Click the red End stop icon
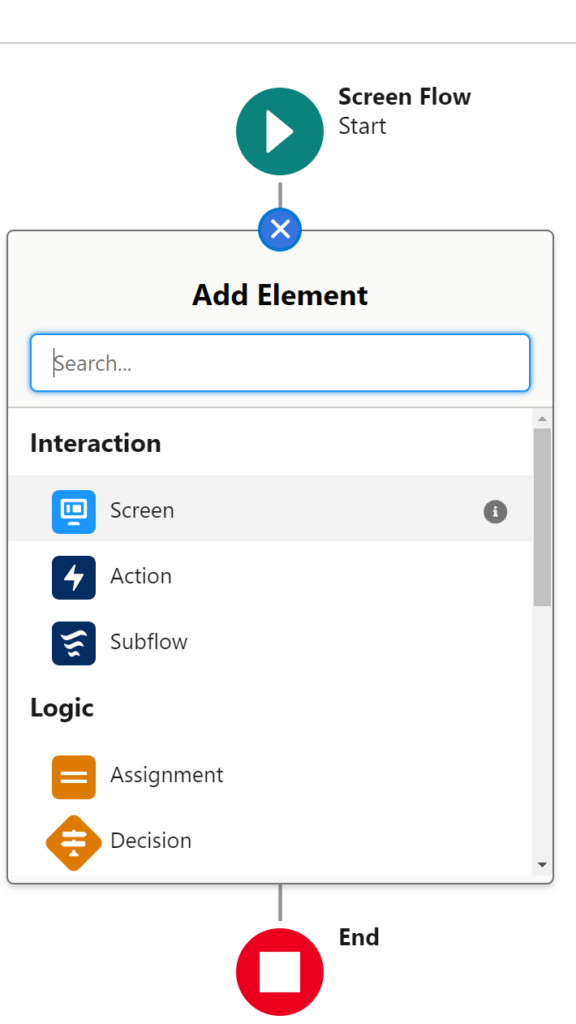This screenshot has height=1024, width=576. click(279, 971)
